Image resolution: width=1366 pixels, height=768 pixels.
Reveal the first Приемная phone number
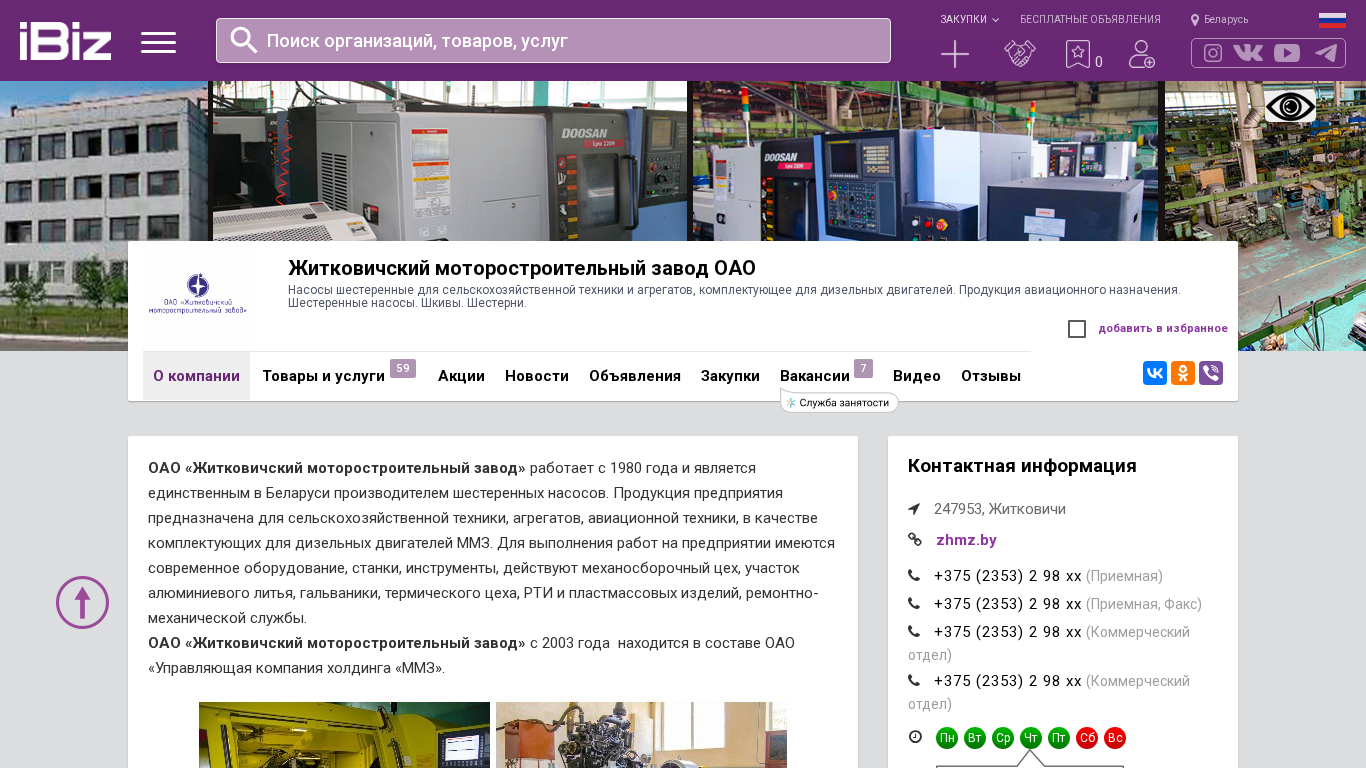click(1008, 576)
